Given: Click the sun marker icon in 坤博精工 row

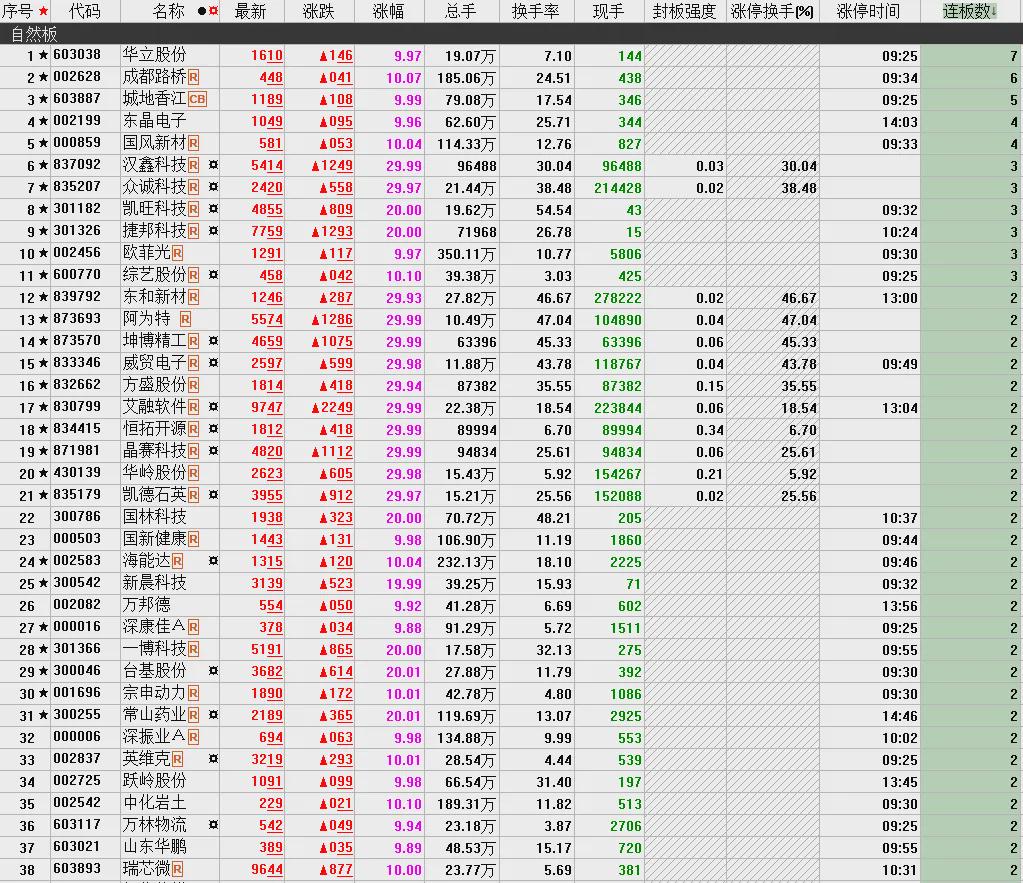Looking at the screenshot, I should (x=213, y=341).
